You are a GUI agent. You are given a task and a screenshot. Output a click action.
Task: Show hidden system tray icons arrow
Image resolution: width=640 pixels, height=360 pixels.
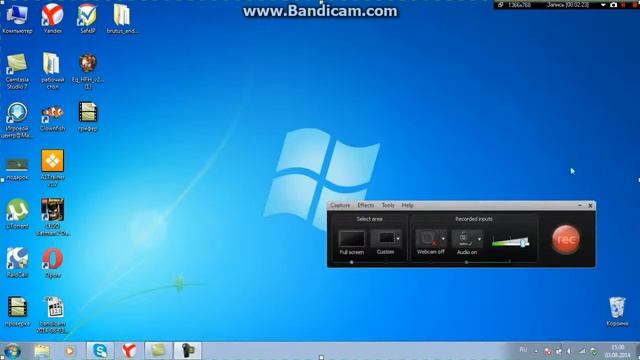(x=536, y=351)
